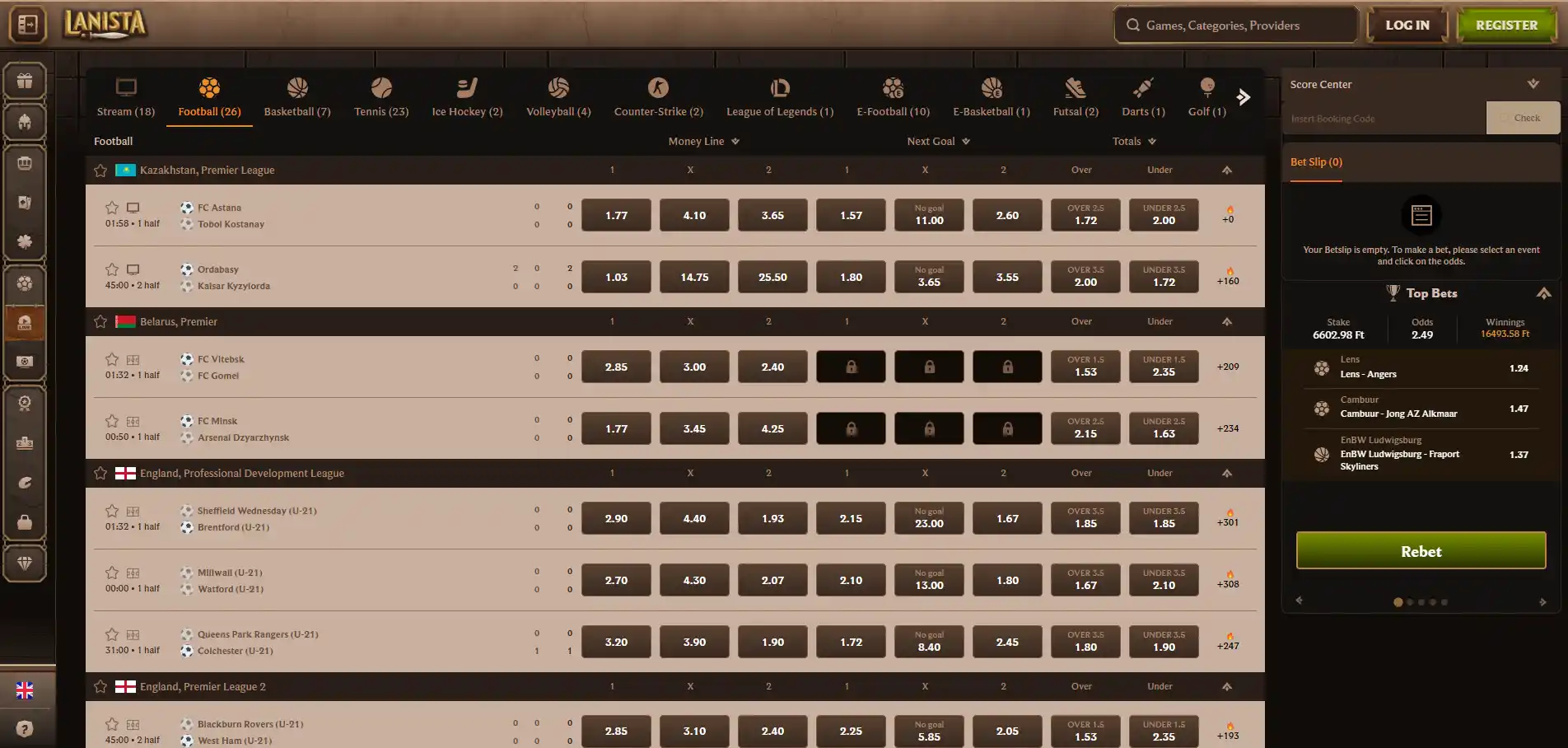Focus the Insert Booking Code field

1385,119
